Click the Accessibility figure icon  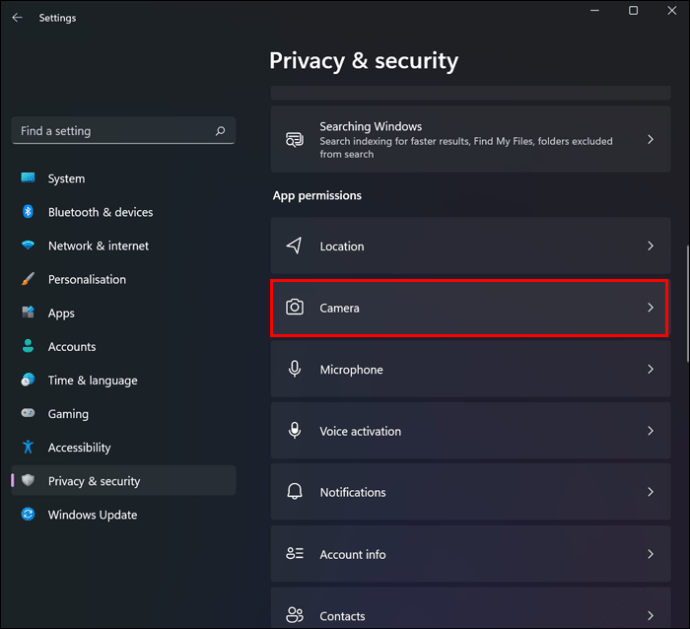(28, 447)
